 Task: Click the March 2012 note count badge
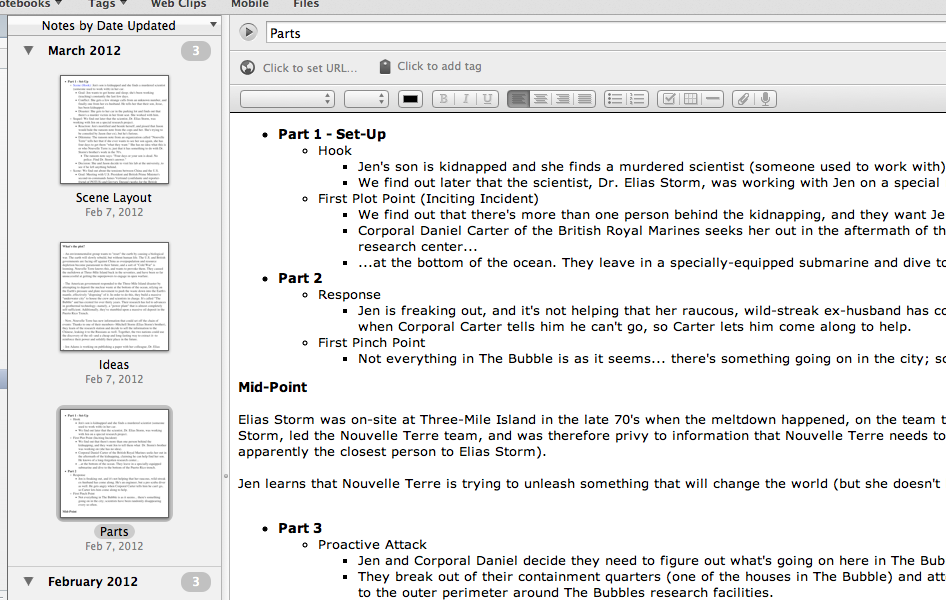coord(195,51)
